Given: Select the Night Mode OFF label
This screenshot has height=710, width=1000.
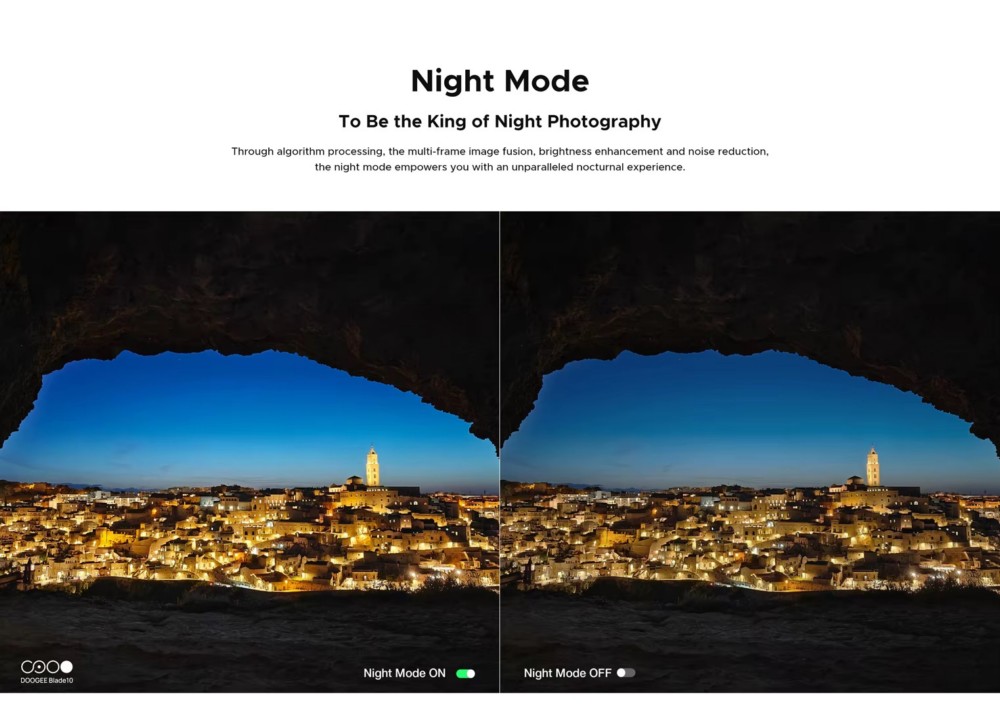Looking at the screenshot, I should coord(567,673).
